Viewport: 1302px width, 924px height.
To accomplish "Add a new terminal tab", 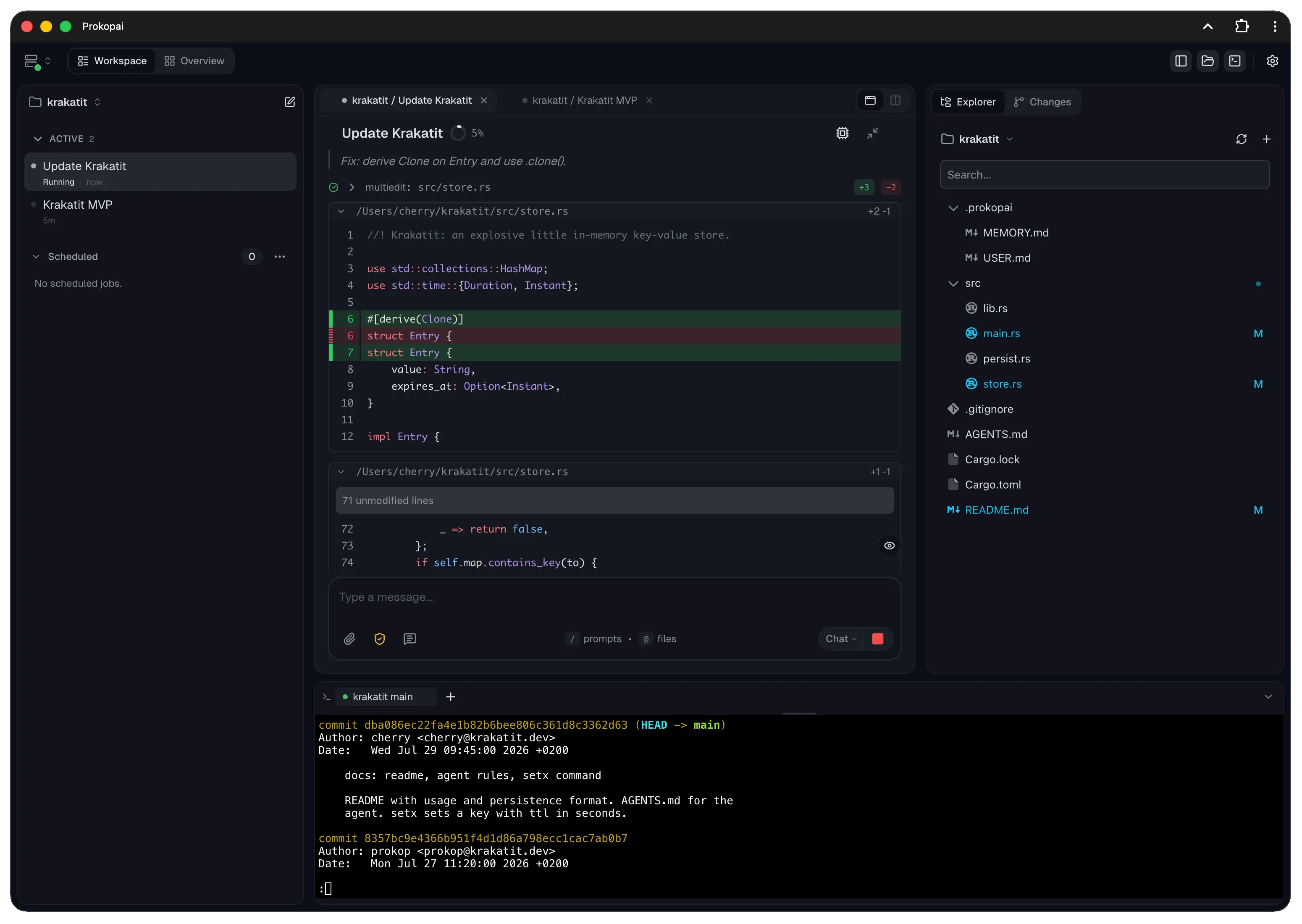I will tap(451, 697).
